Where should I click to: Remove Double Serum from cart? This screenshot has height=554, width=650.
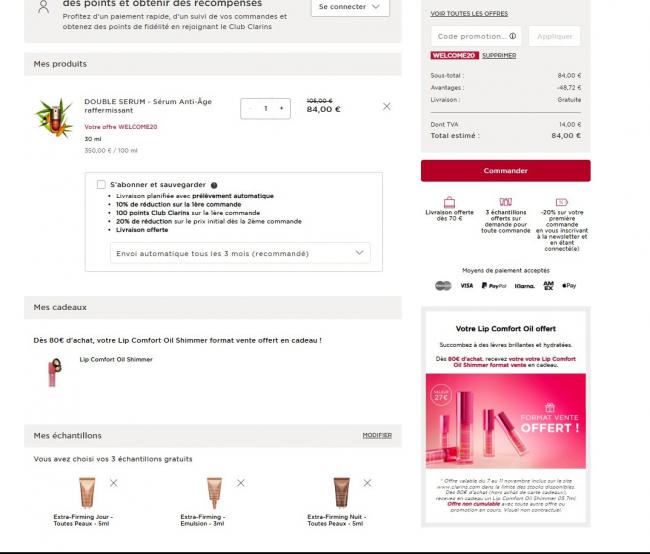(x=386, y=107)
